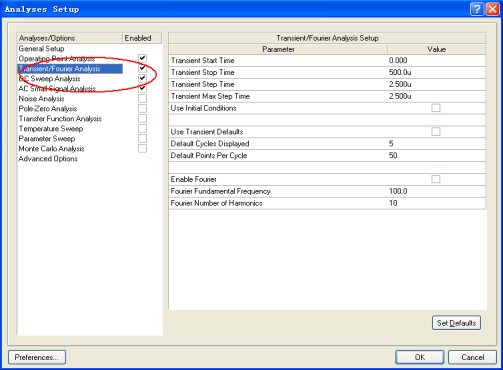Edit Transient Stop Time value 500.0u
This screenshot has height=370, width=503.
436,72
